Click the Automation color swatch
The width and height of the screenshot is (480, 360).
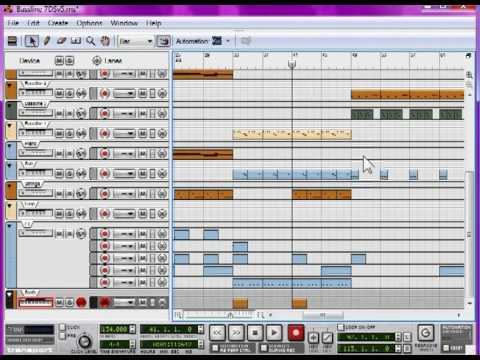click(217, 41)
